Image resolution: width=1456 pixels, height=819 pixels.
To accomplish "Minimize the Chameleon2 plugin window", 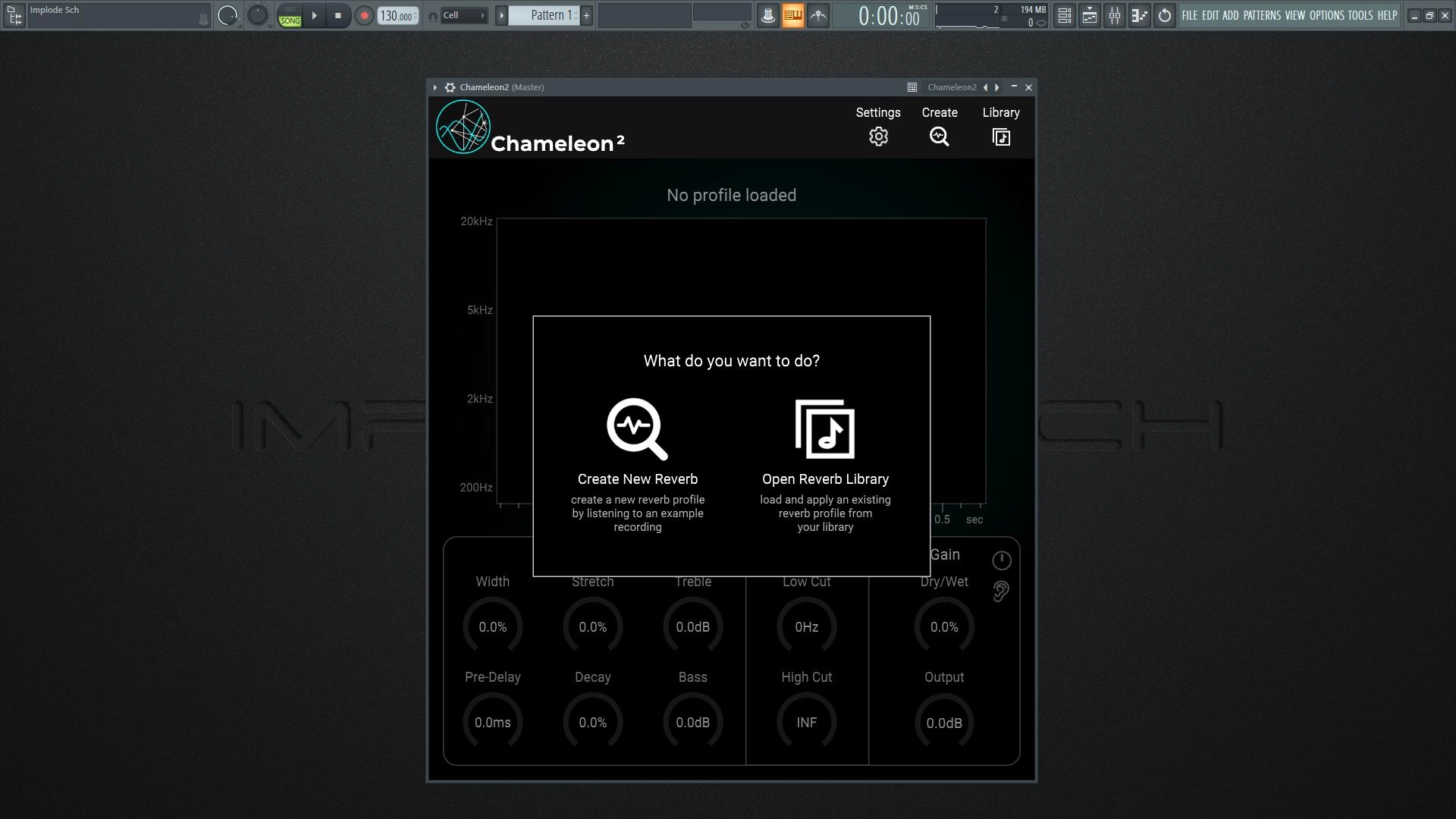I will click(1014, 87).
